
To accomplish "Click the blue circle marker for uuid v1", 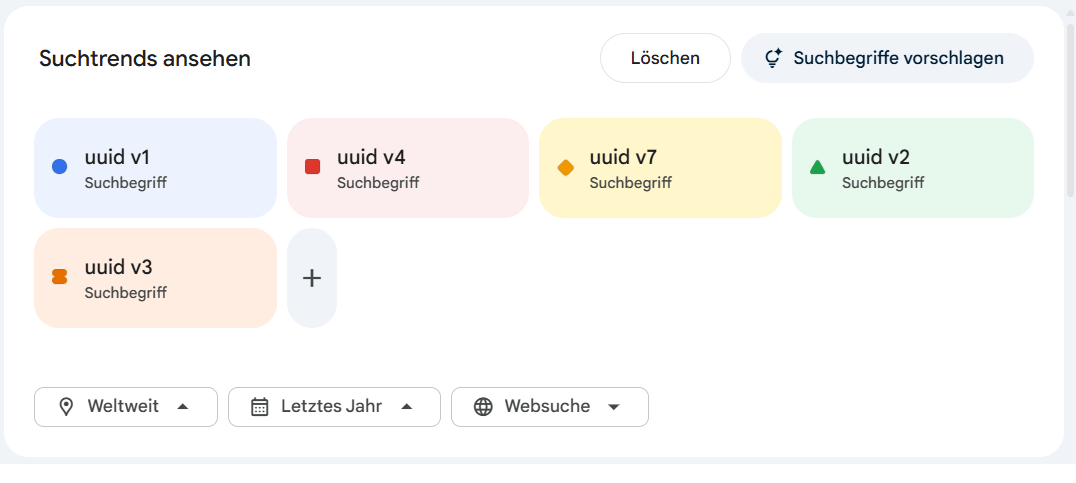I will coord(59,167).
